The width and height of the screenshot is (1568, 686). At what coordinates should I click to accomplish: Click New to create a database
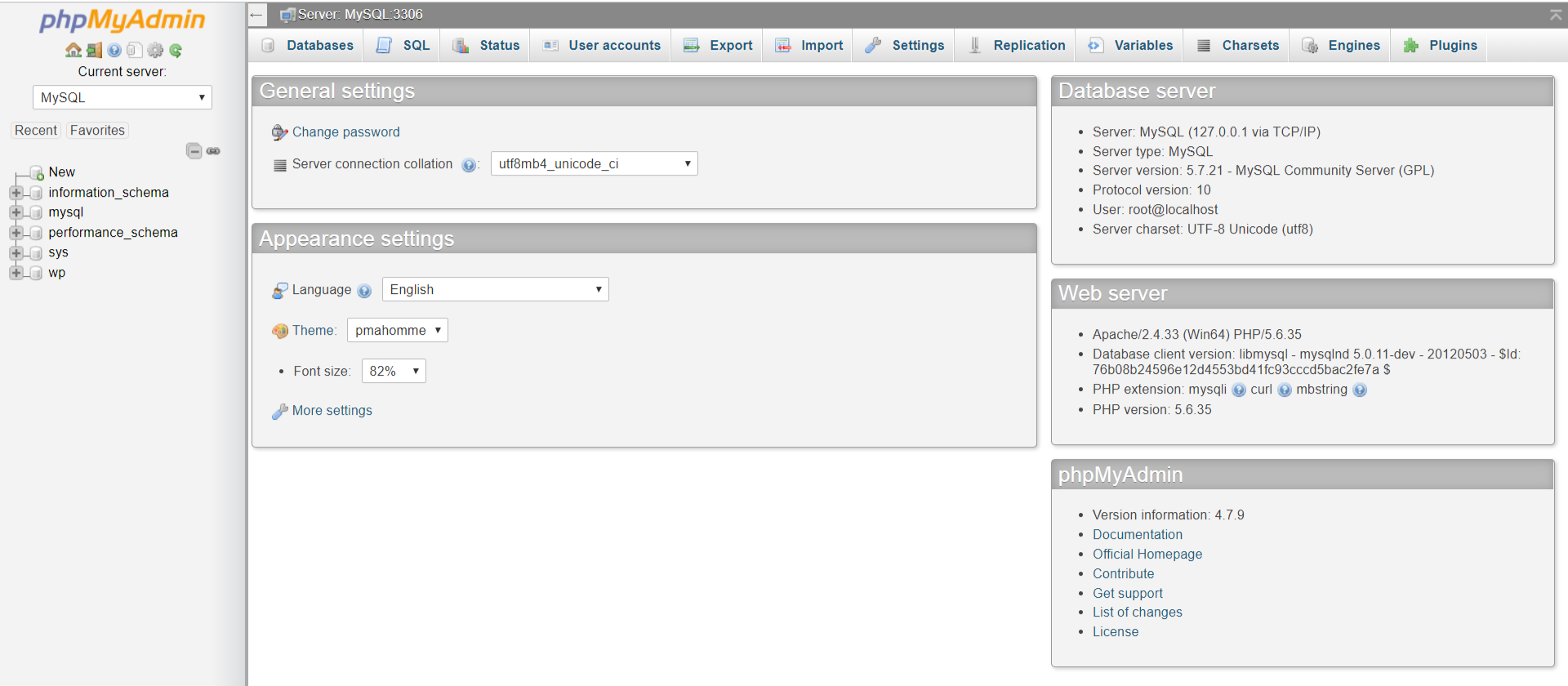click(61, 172)
